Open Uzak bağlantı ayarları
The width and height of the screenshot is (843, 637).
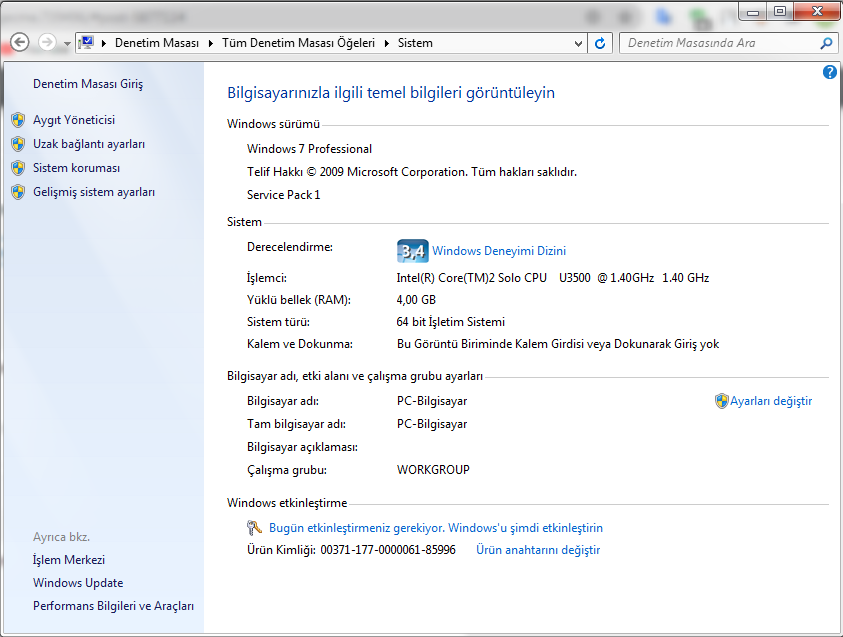coord(89,144)
